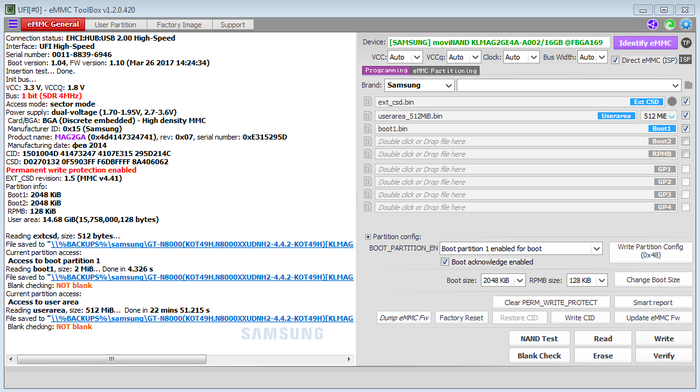700x392 pixels.
Task: Click the purple globe icon in header
Action: point(653,24)
